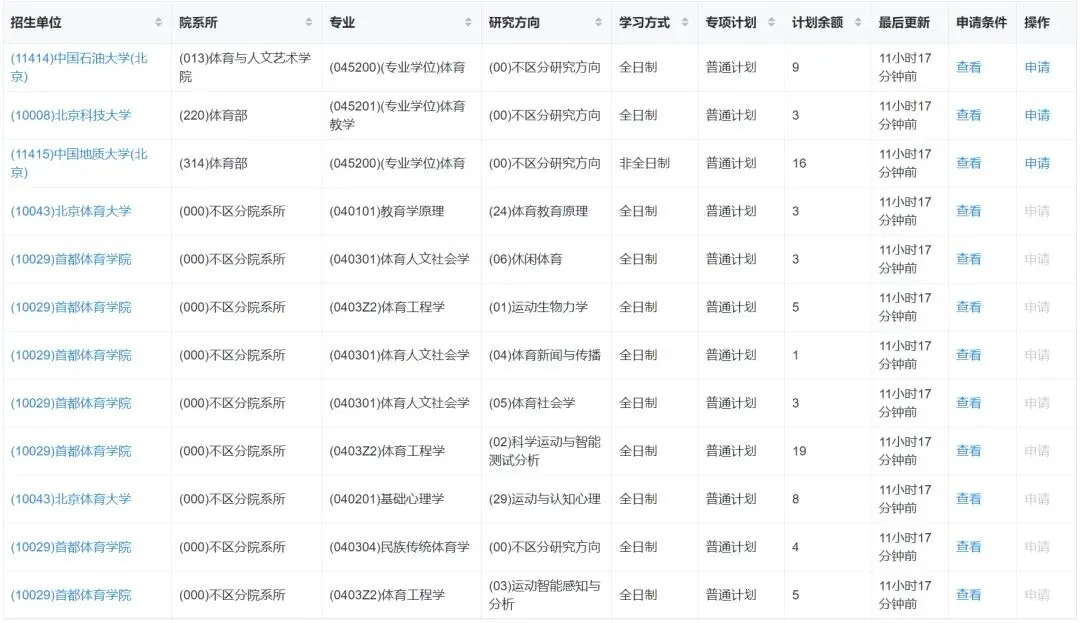Open the (10008)北京科技大学 link

[71, 116]
